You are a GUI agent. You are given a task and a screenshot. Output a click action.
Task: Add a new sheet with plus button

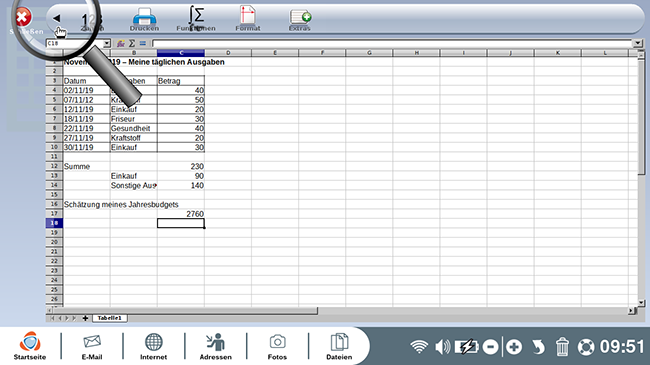85,318
